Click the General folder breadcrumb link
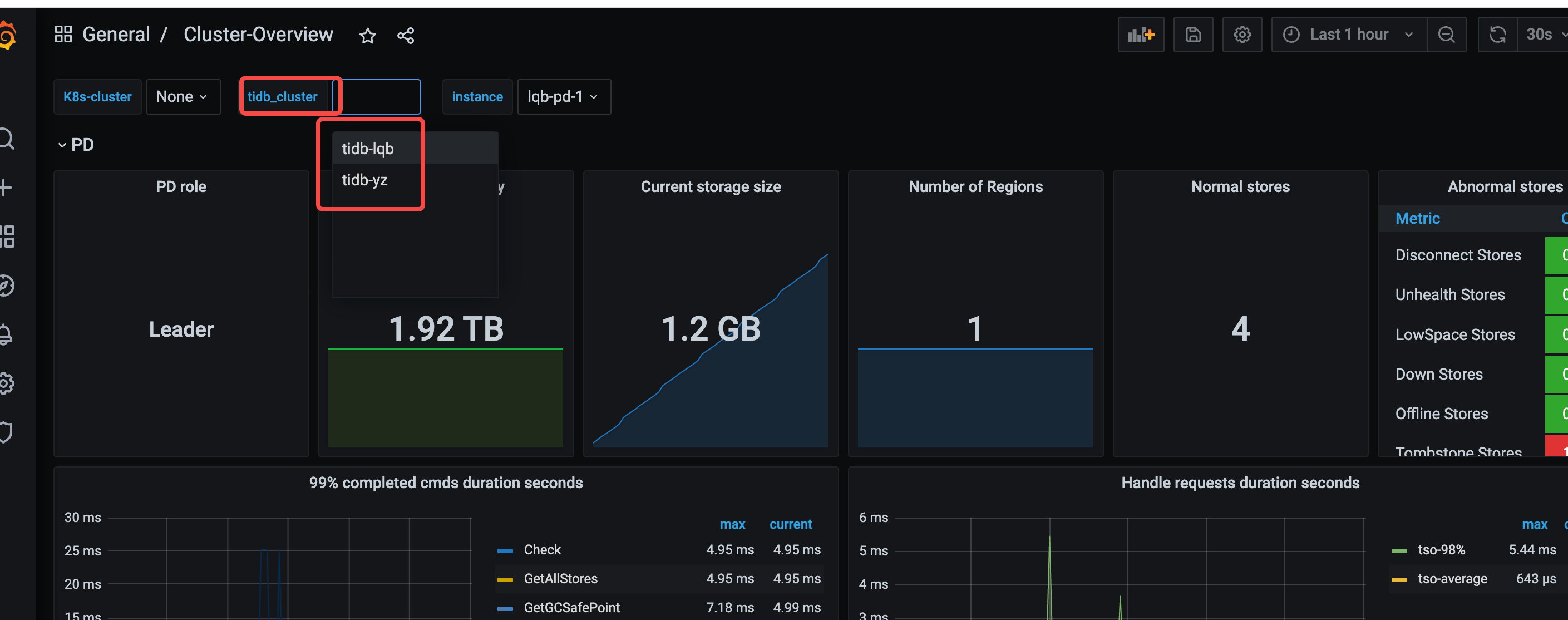The width and height of the screenshot is (1568, 620). click(116, 35)
